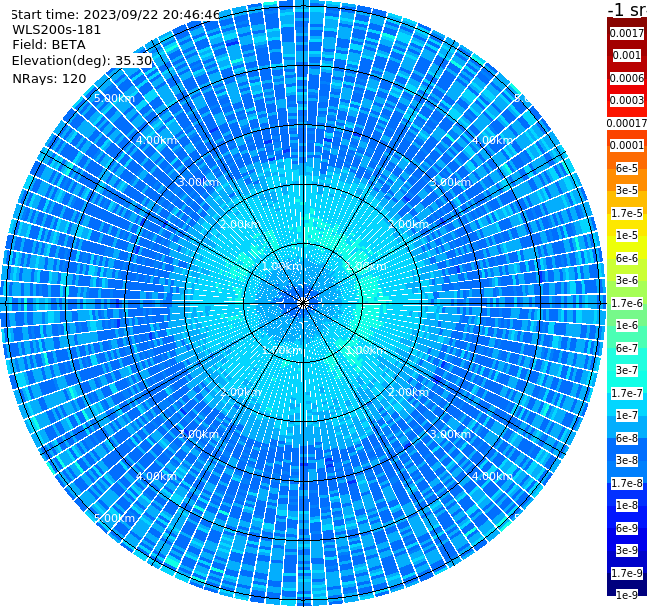The width and height of the screenshot is (647, 607).
Task: Click the Start time 2023/09/22 20:46:46 text
Action: [116, 15]
